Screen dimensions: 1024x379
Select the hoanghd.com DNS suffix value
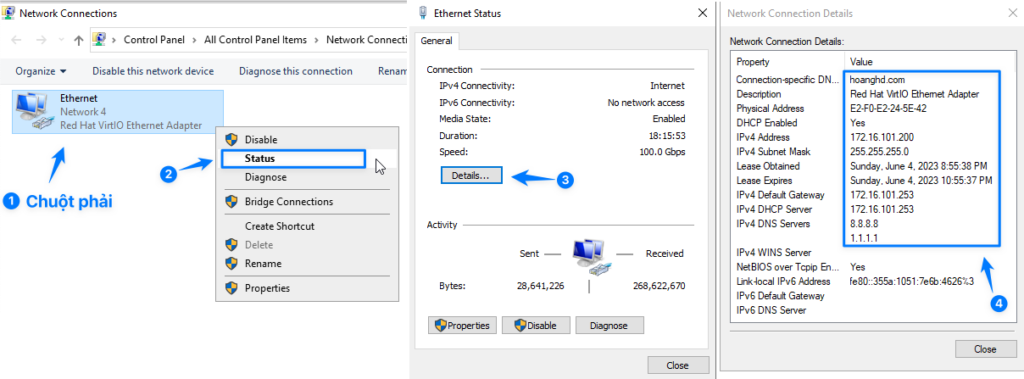point(877,80)
